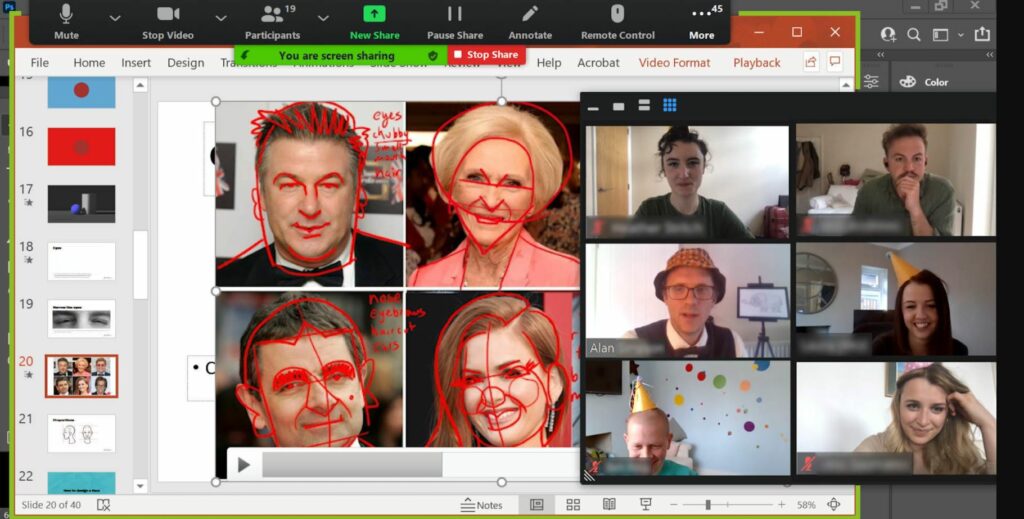Select slide 21 thumbnail
Image resolution: width=1024 pixels, height=519 pixels.
(82, 433)
